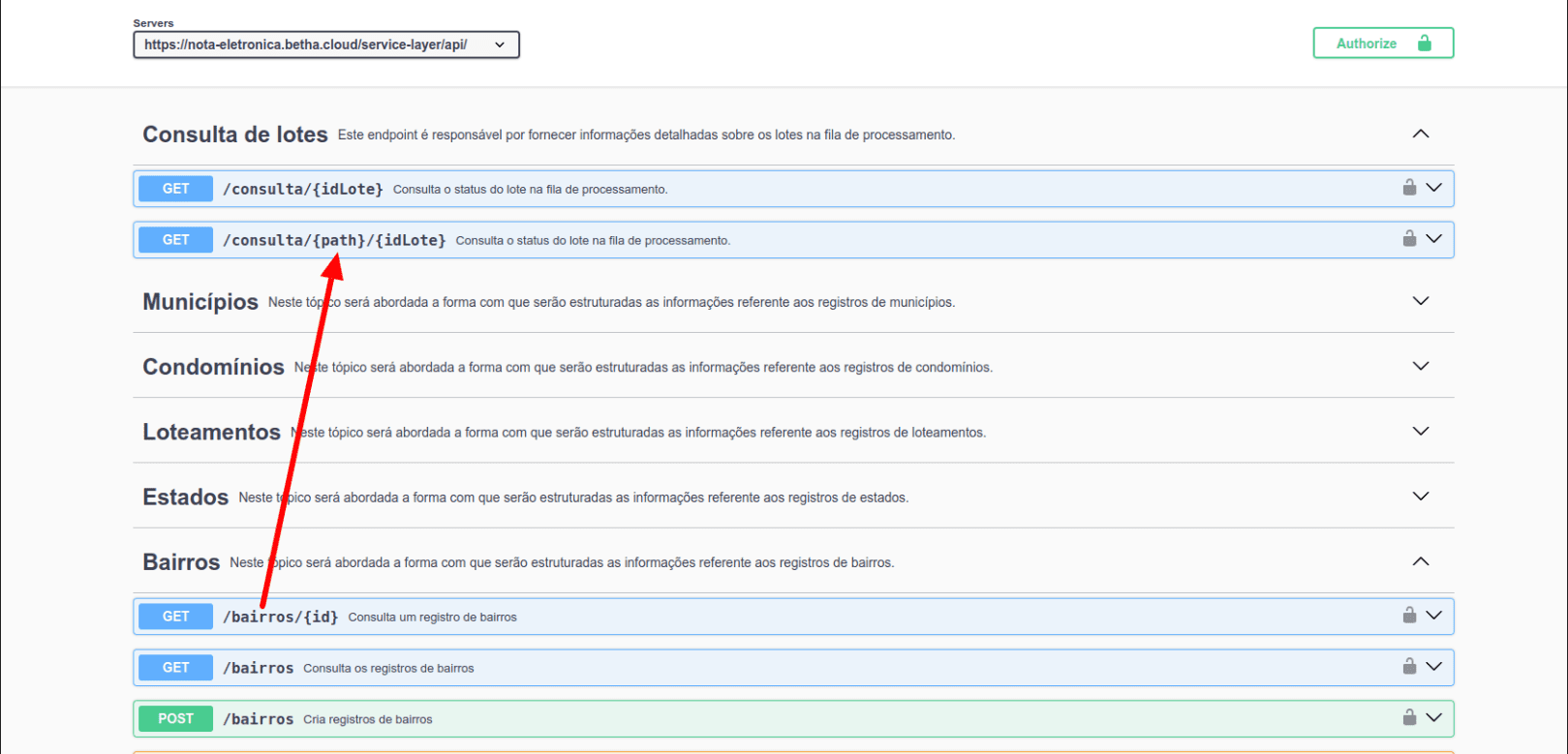Expand GET /bairros/{id} operation chevron

pyautogui.click(x=1434, y=616)
